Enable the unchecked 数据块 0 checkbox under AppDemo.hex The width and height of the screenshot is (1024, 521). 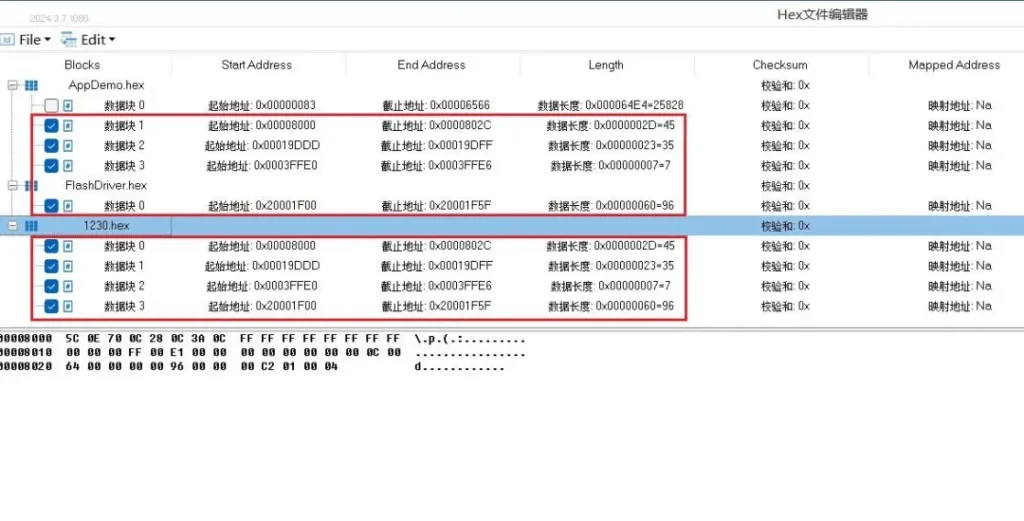51,106
